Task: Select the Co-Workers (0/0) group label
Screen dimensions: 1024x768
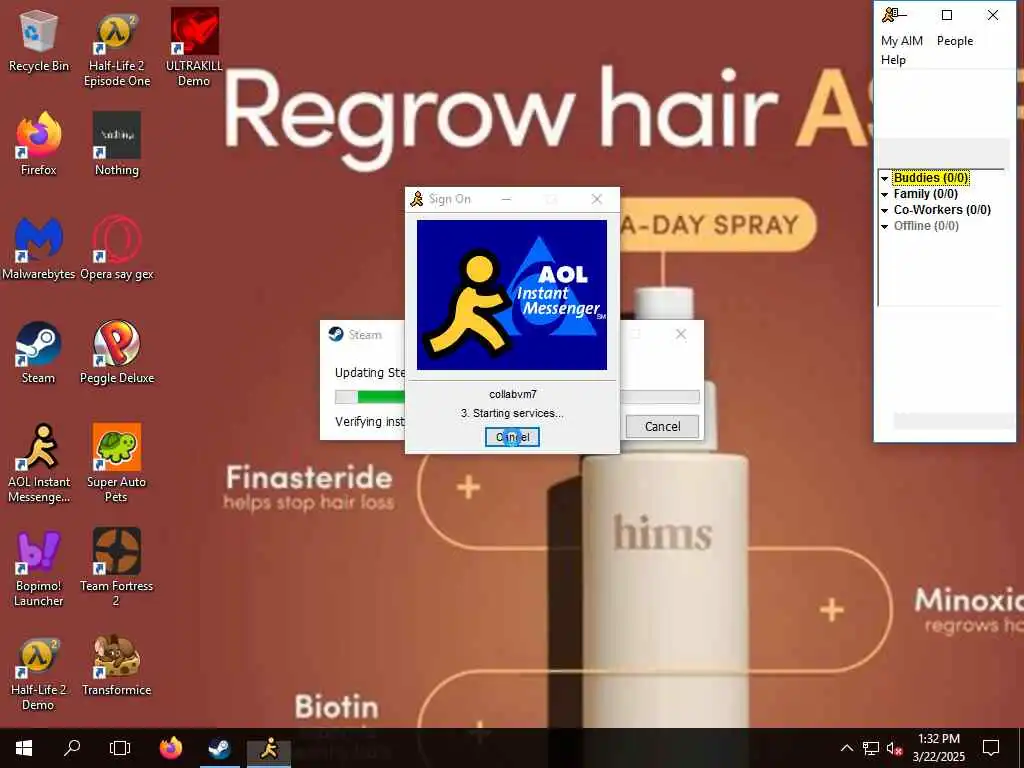Action: click(942, 210)
